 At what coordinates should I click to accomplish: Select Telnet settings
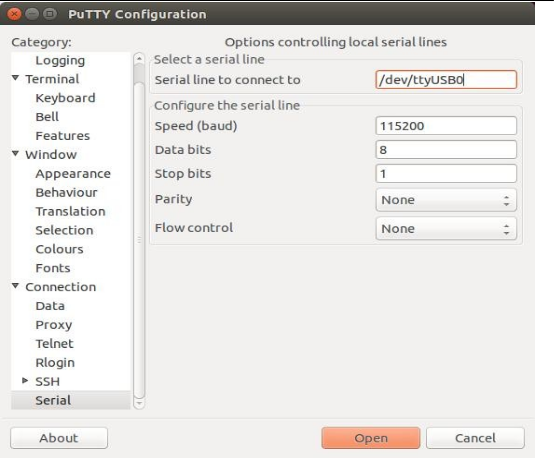click(x=54, y=344)
